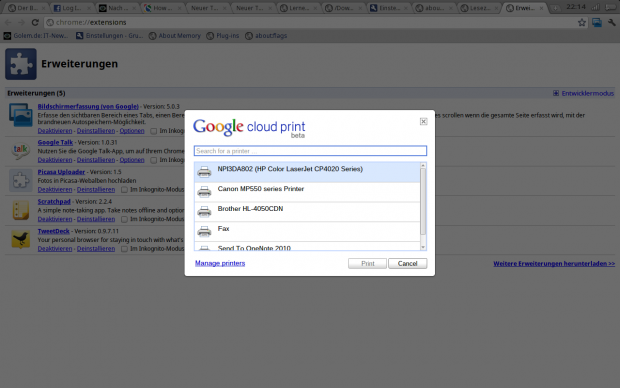Open a new tab with plus button

click(x=555, y=8)
